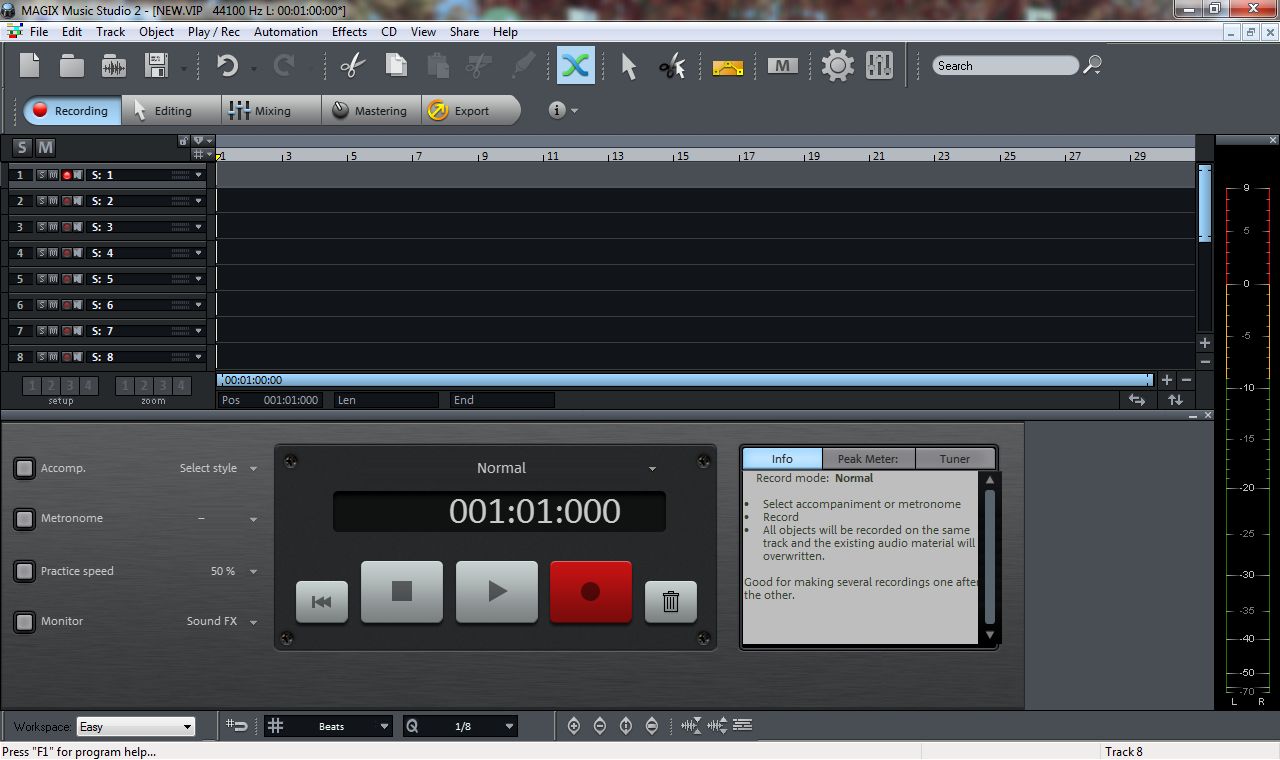Switch to the Editing workspace

point(172,110)
